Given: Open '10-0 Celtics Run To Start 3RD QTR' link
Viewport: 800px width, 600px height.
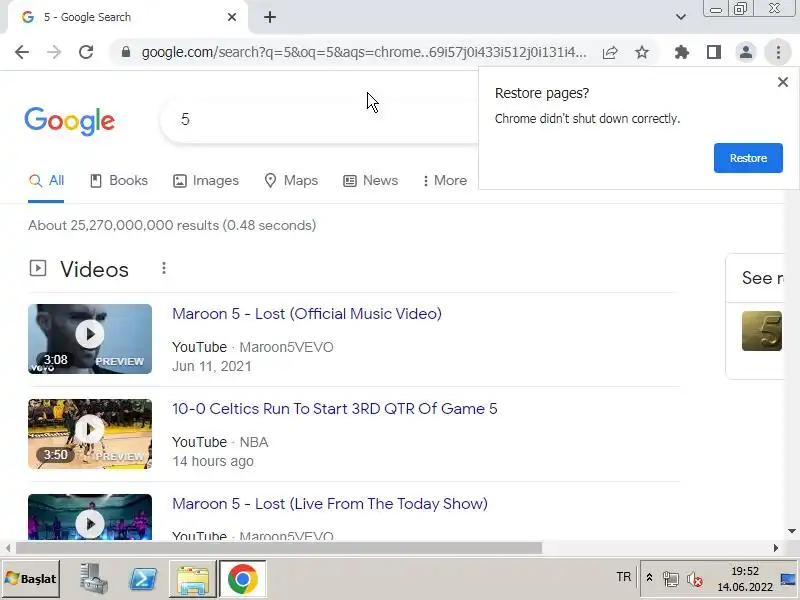Looking at the screenshot, I should tap(335, 409).
